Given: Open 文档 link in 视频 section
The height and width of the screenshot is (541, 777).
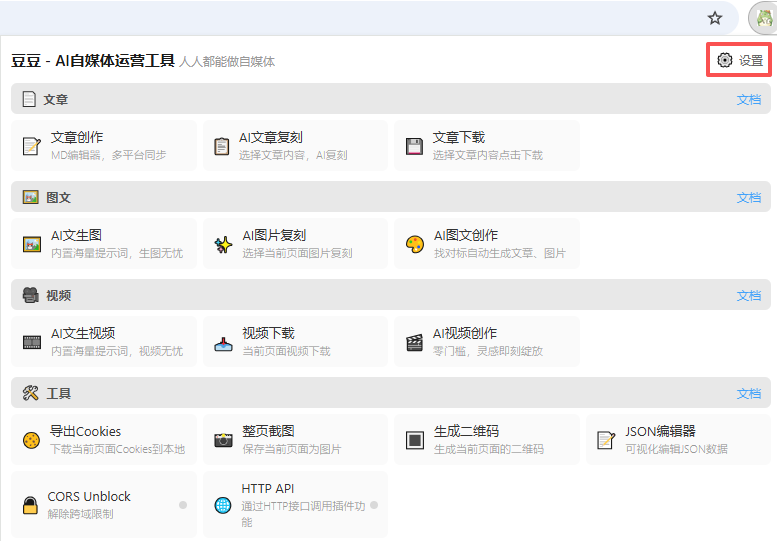Looking at the screenshot, I should [x=748, y=296].
